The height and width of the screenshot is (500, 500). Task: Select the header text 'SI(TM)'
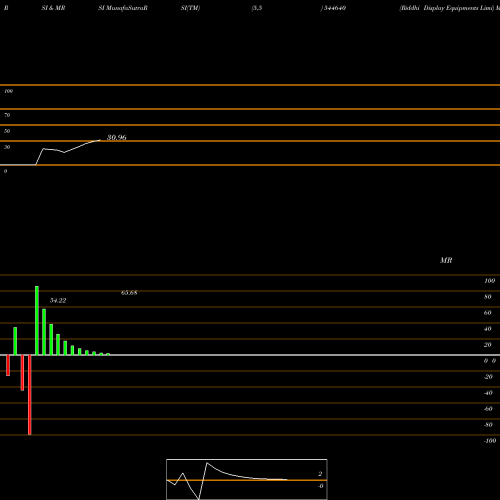pyautogui.click(x=190, y=8)
